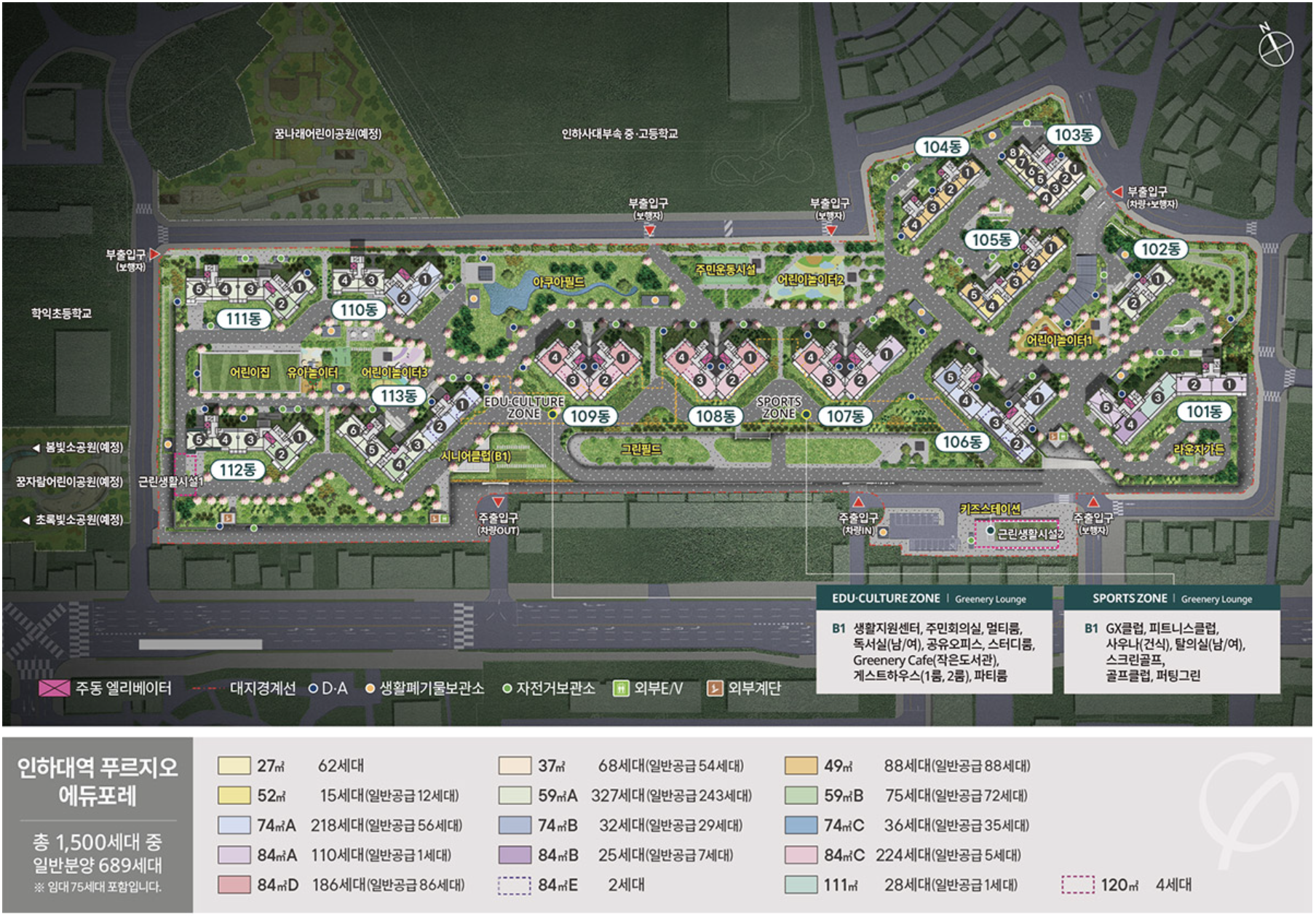
Task: Click the 주동 엘리베이터 legend icon
Action: (x=54, y=688)
